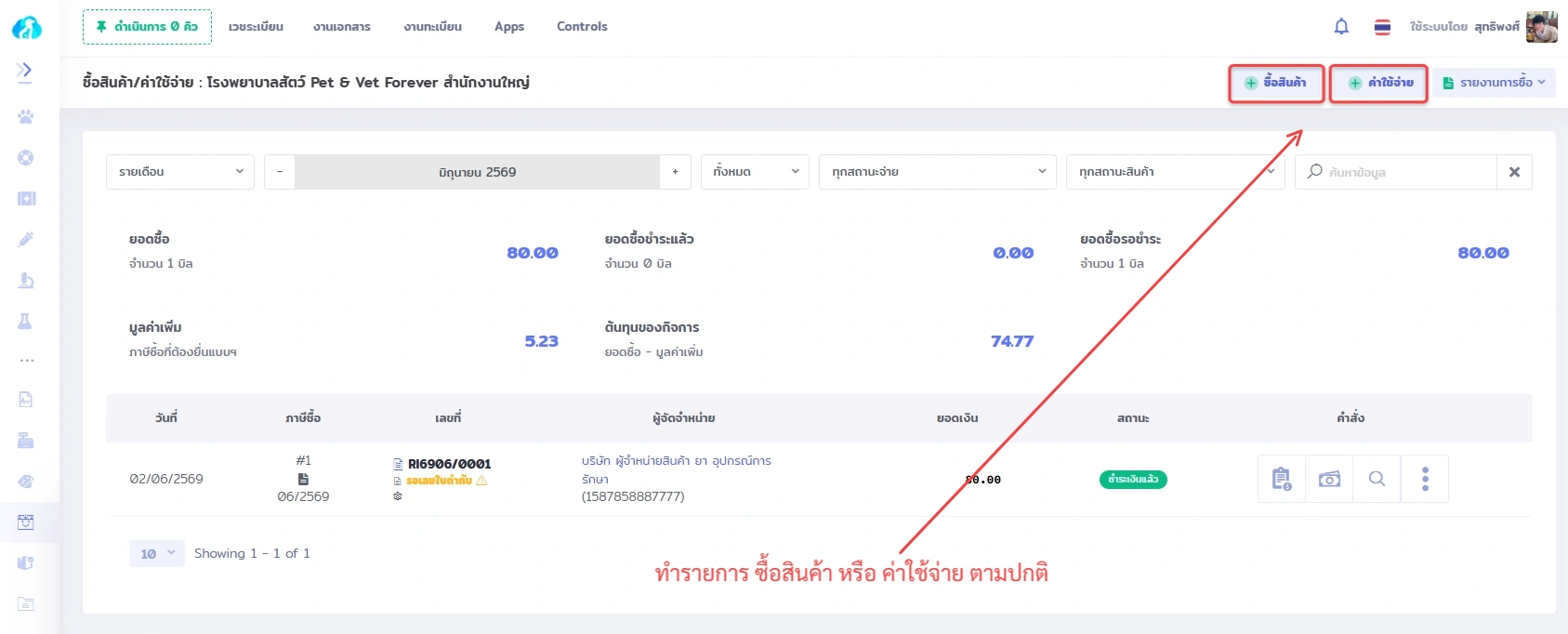
Task: Open the Apps menu
Action: 509,27
